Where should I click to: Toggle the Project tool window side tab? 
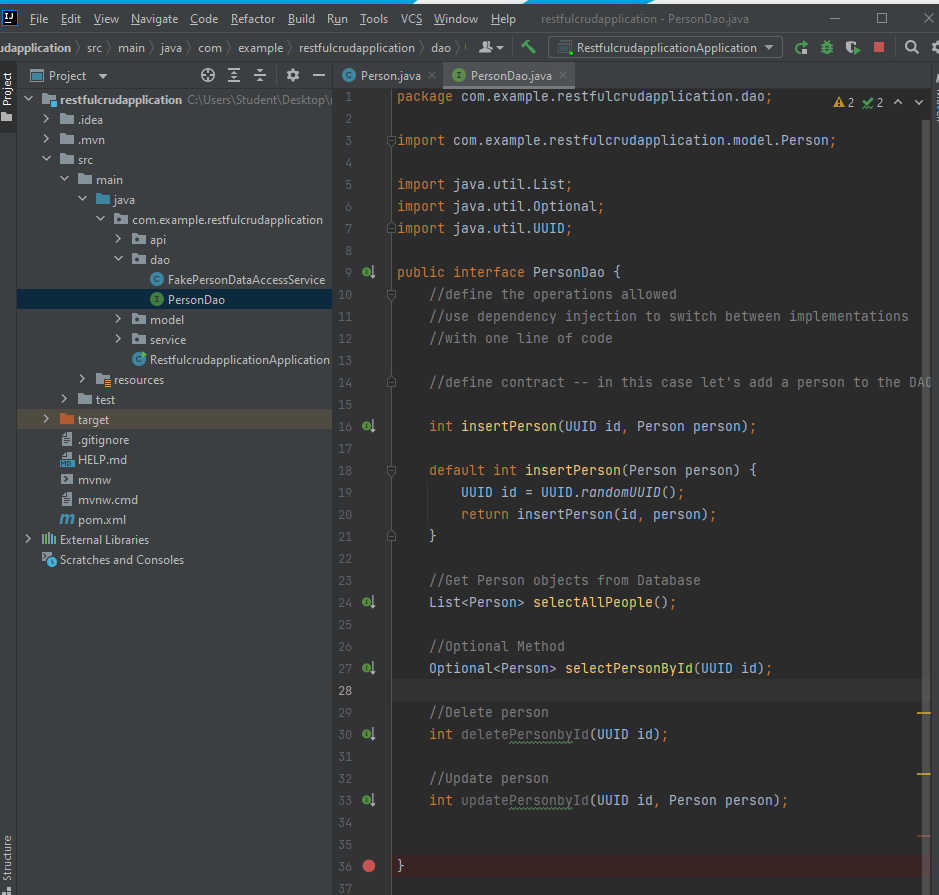[x=8, y=96]
